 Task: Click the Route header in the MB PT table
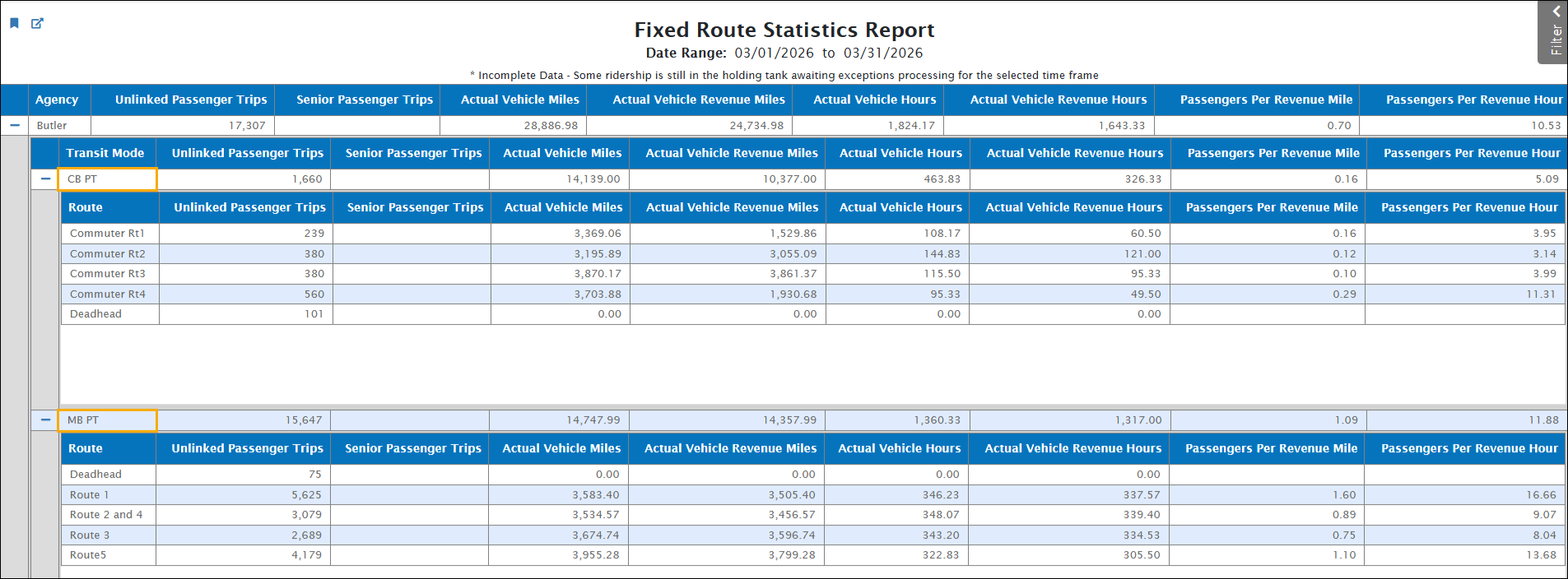coord(86,448)
